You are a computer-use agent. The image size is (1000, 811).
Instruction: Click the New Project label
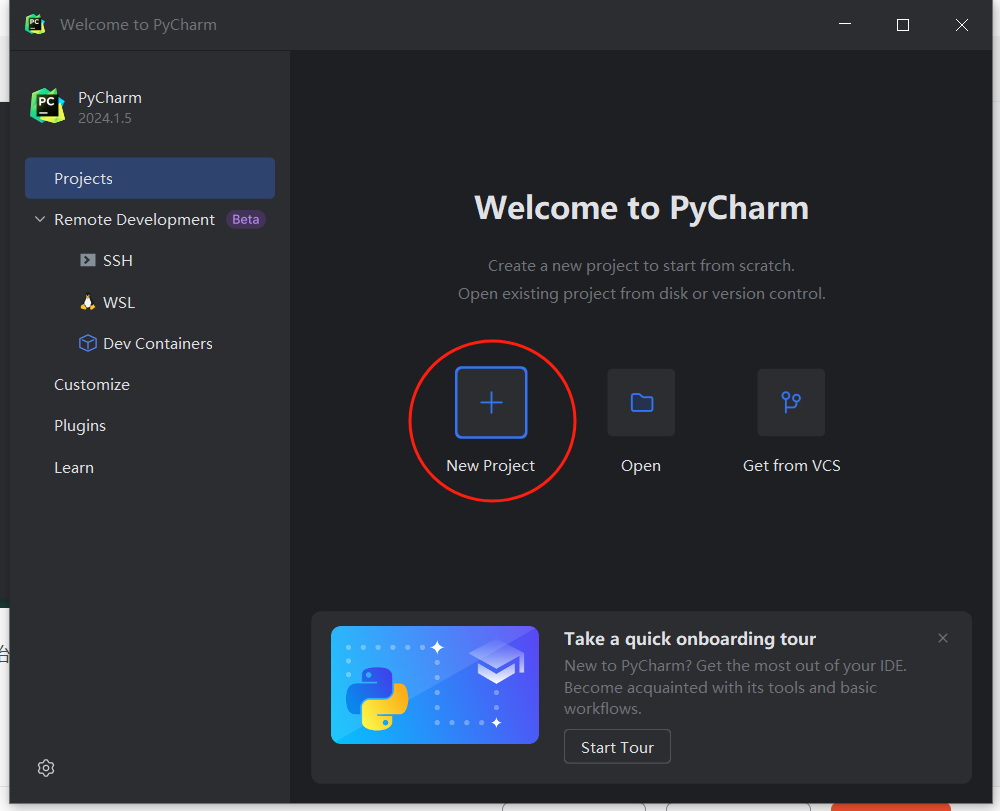click(490, 465)
